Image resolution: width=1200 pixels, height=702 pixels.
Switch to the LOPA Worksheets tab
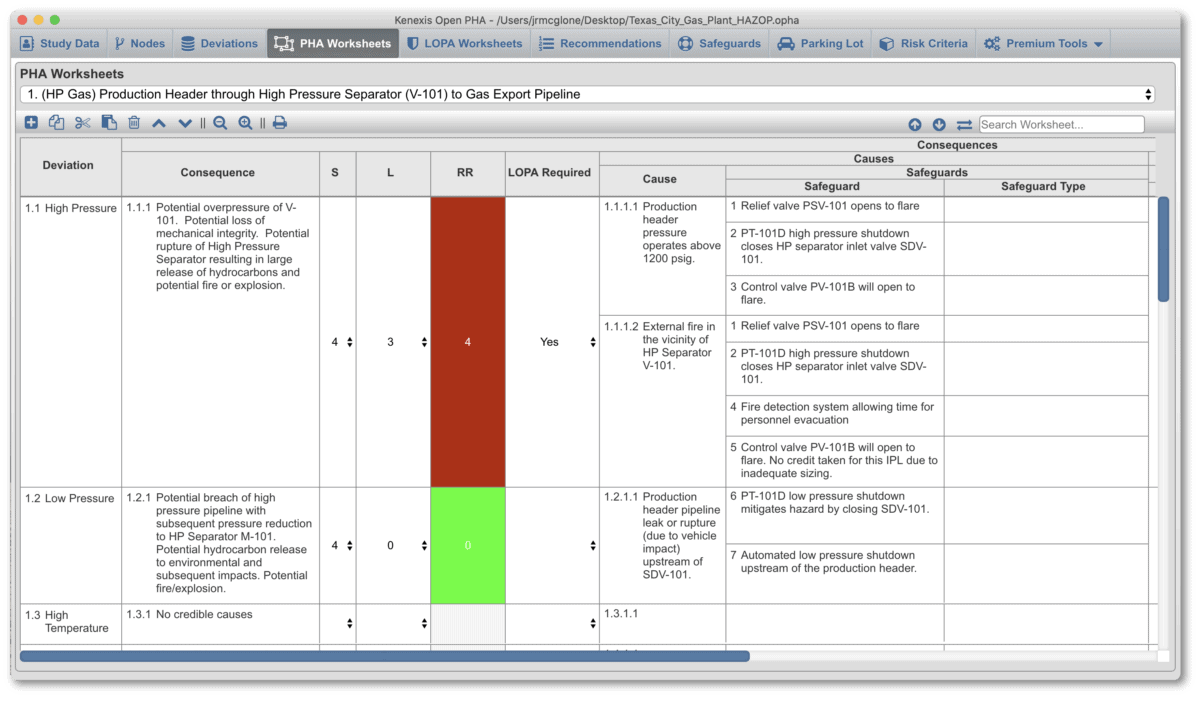coord(463,44)
